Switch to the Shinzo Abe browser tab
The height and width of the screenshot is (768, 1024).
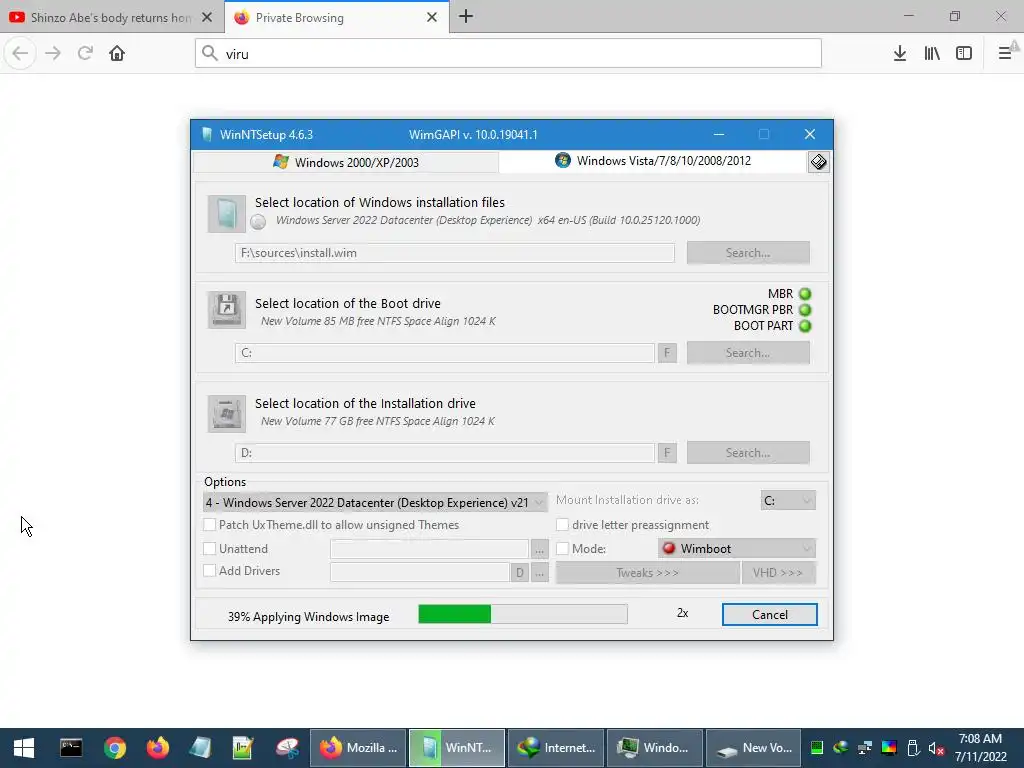pyautogui.click(x=103, y=18)
